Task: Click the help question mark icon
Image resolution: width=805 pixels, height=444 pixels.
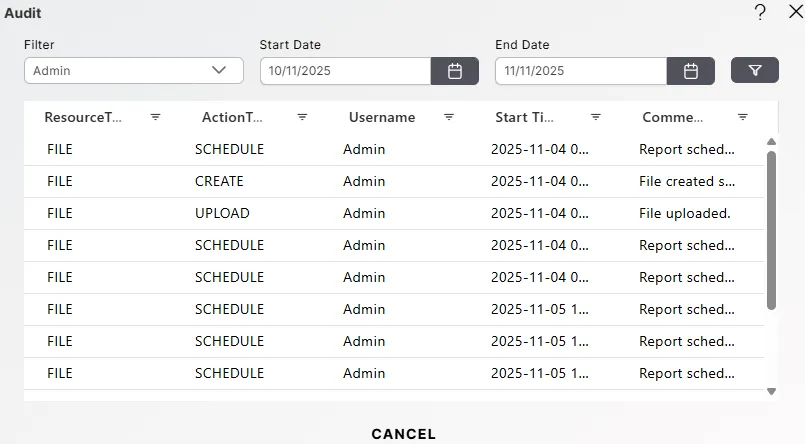Action: 760,12
